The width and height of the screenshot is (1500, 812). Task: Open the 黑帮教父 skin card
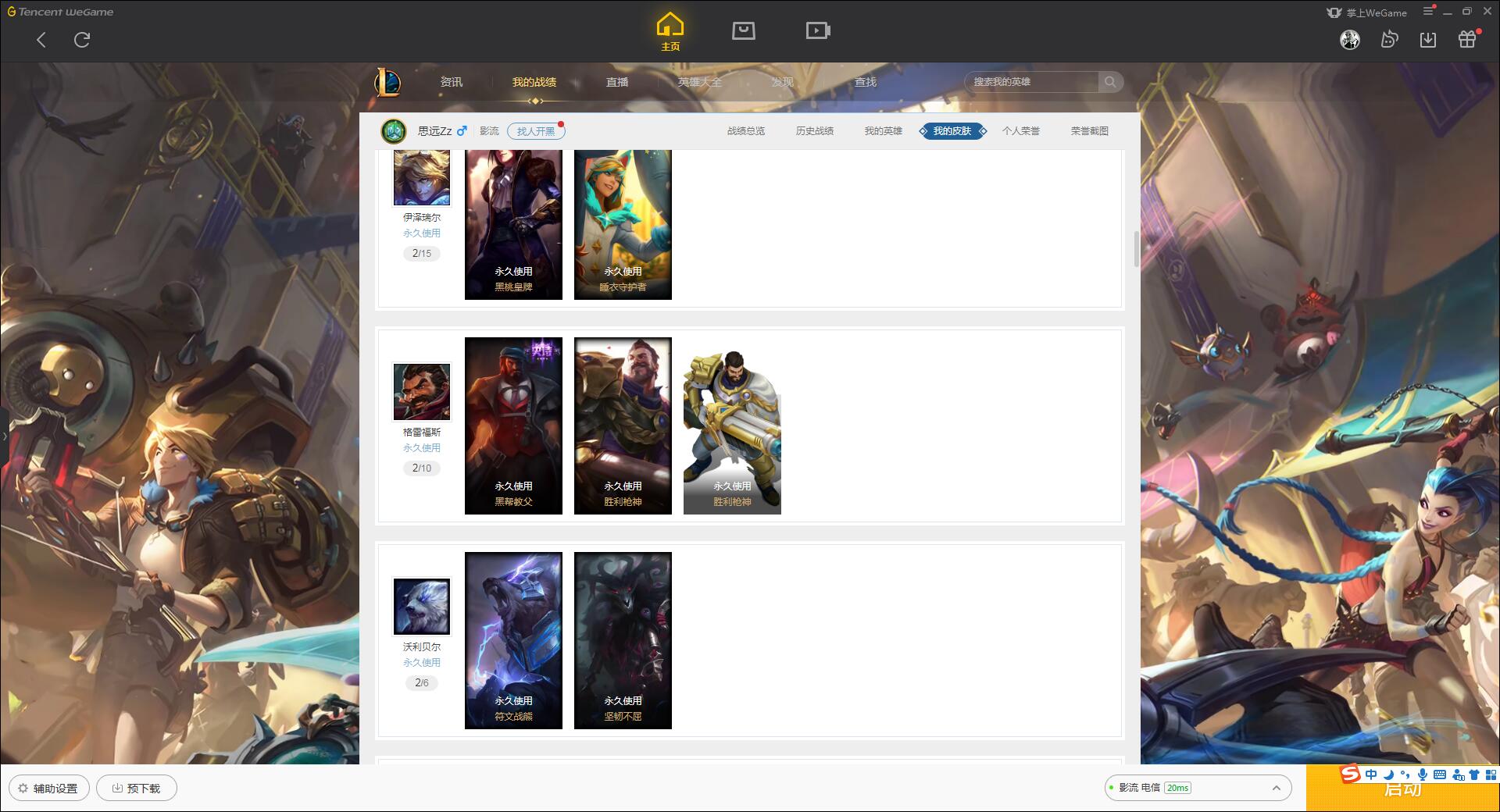pos(513,426)
